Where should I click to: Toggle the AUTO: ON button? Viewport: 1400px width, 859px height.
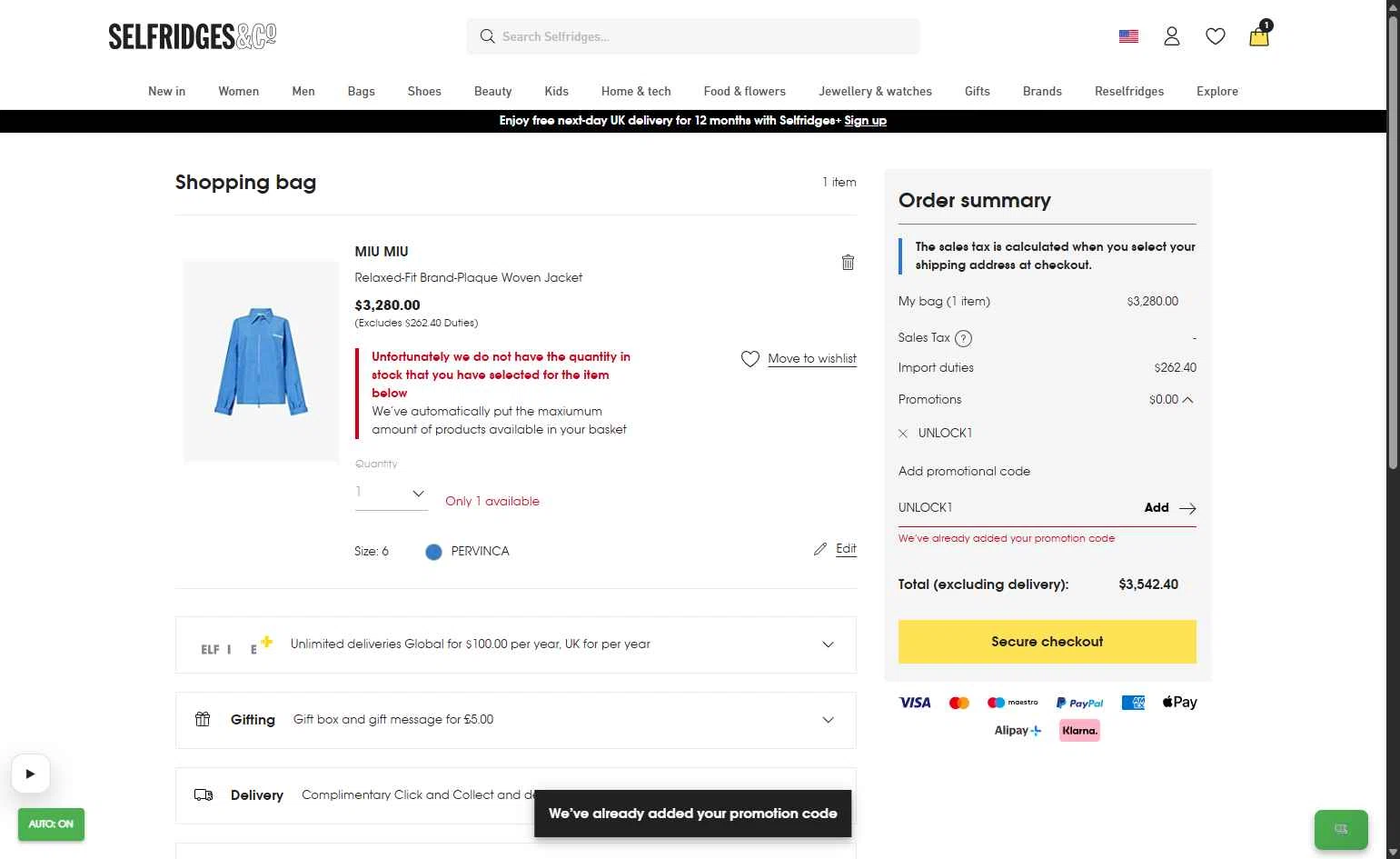(51, 824)
